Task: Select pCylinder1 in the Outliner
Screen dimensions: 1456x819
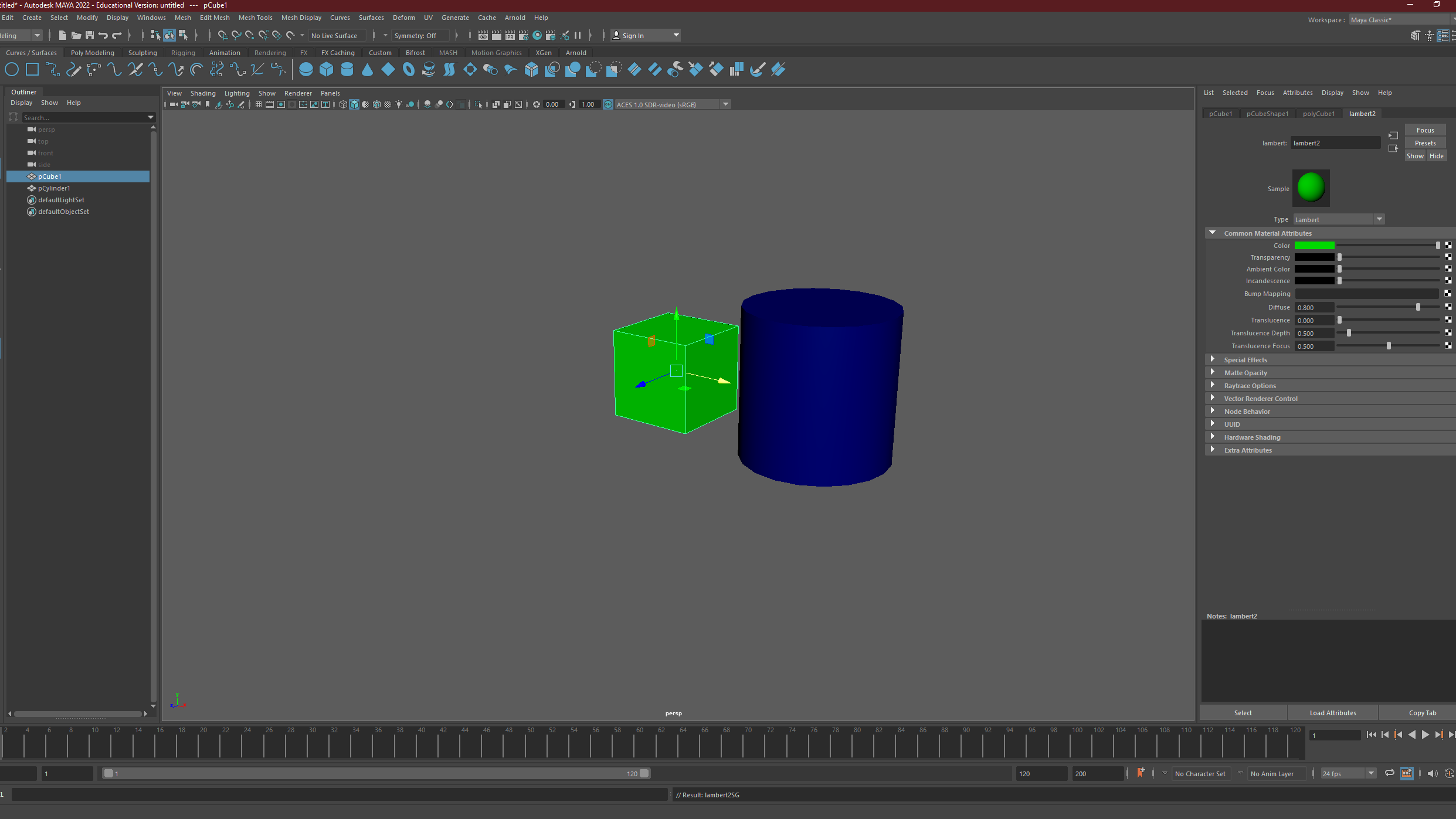Action: (x=54, y=188)
